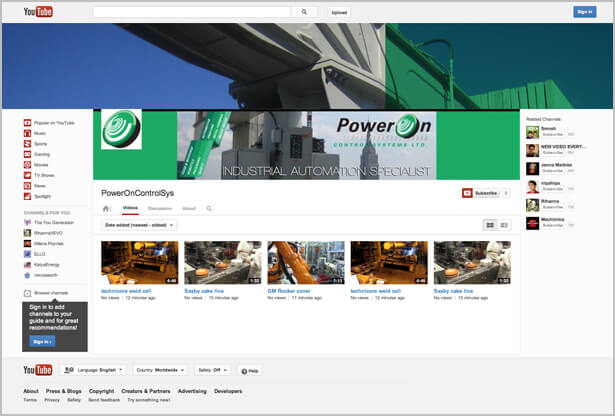The height and width of the screenshot is (416, 615).
Task: Select the About tab
Action: pos(189,209)
